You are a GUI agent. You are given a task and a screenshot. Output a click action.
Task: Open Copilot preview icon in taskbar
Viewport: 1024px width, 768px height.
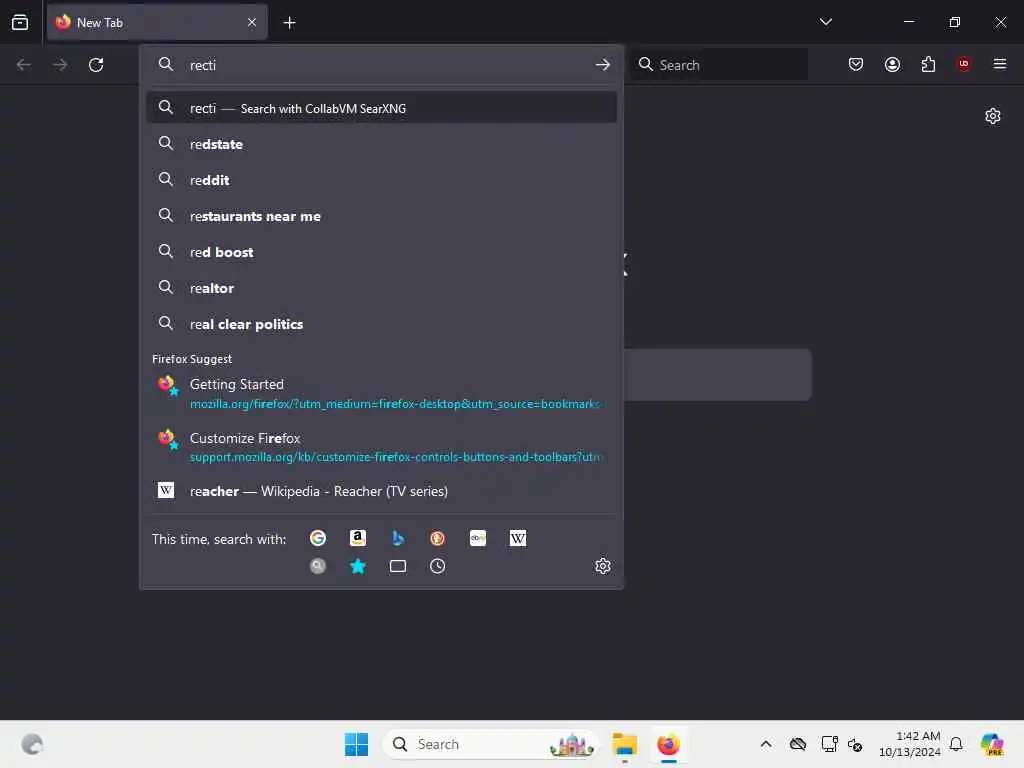tap(992, 744)
